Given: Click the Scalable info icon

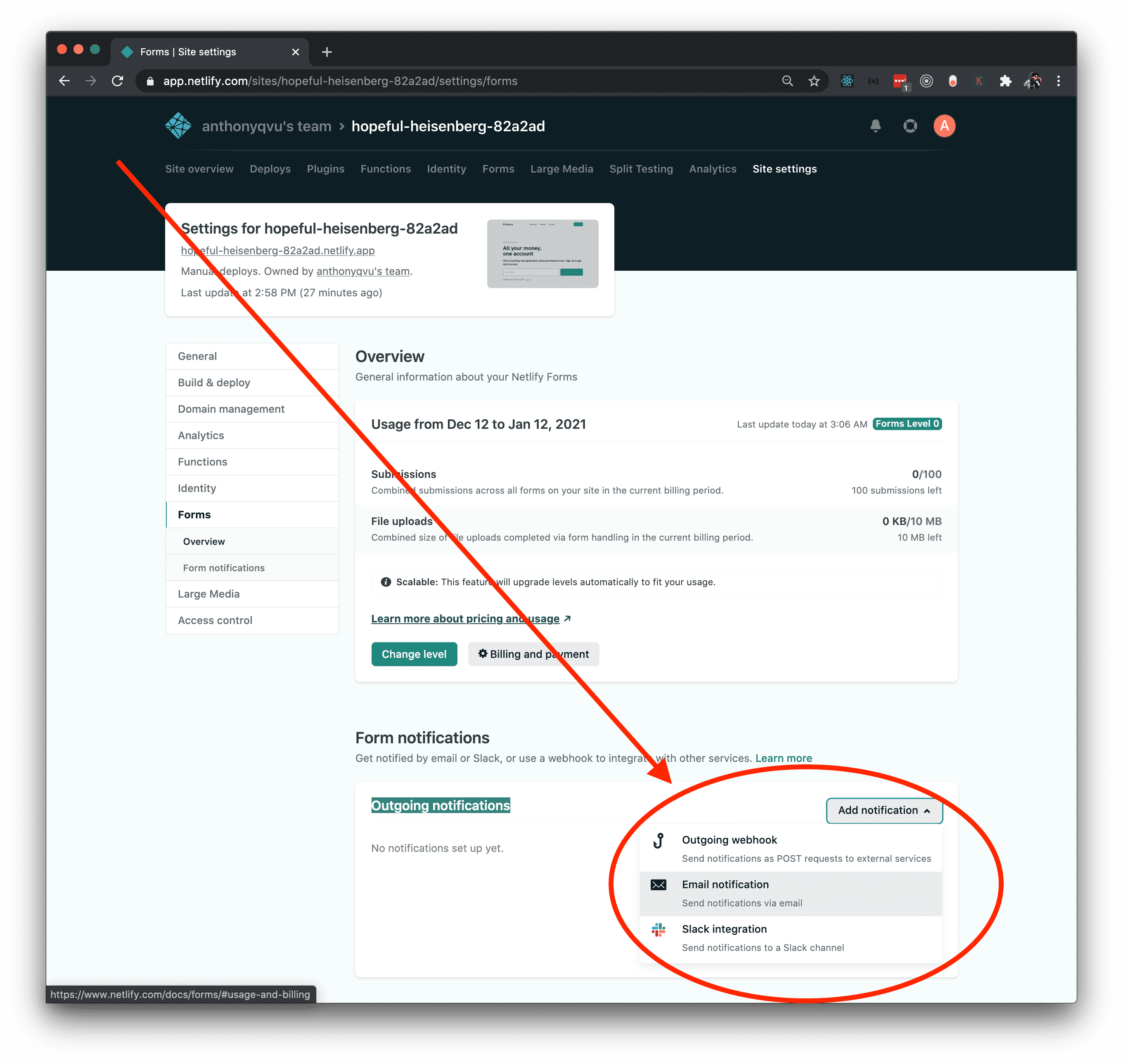Looking at the screenshot, I should 386,582.
